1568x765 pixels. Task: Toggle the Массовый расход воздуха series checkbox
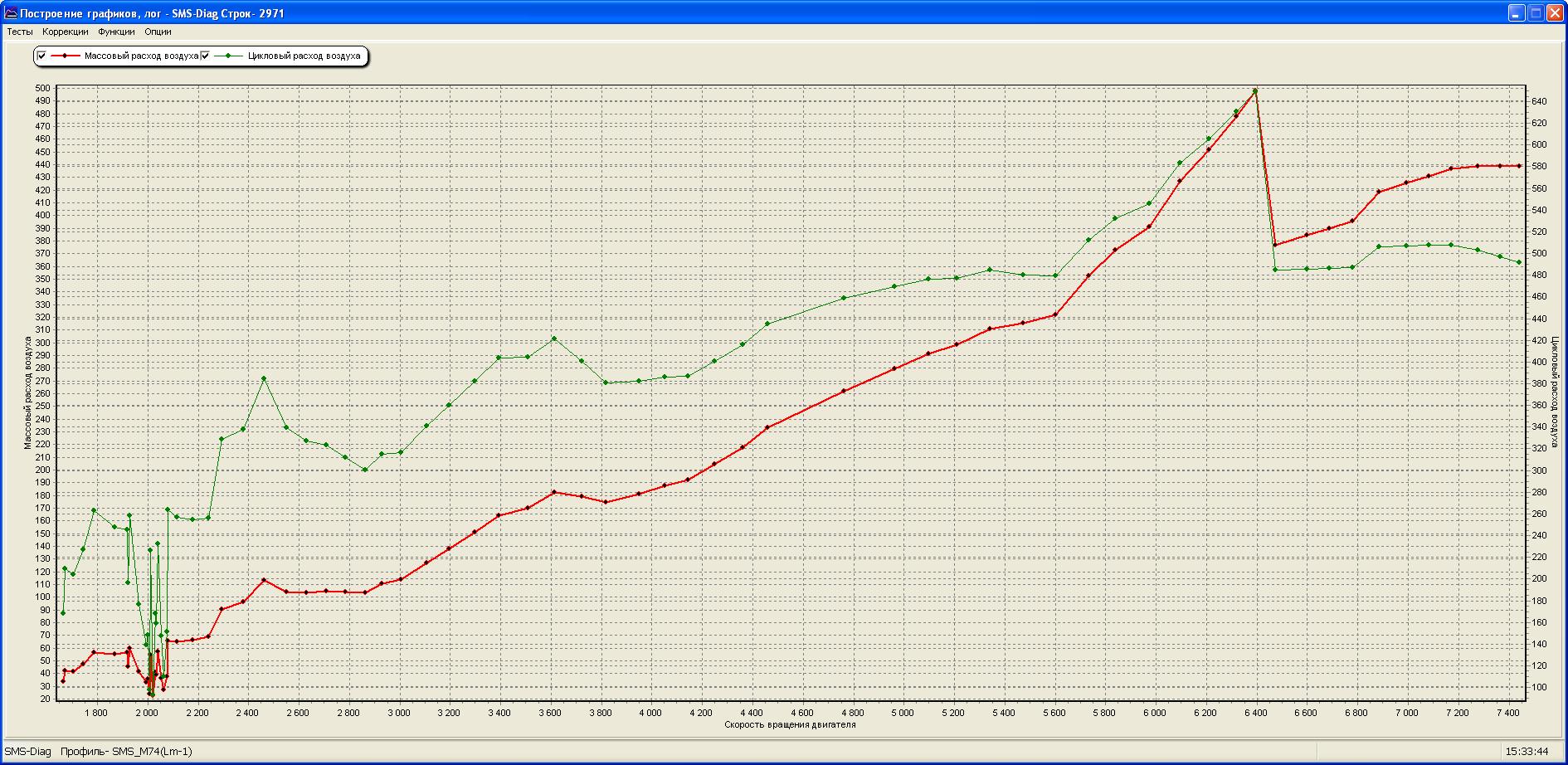41,56
